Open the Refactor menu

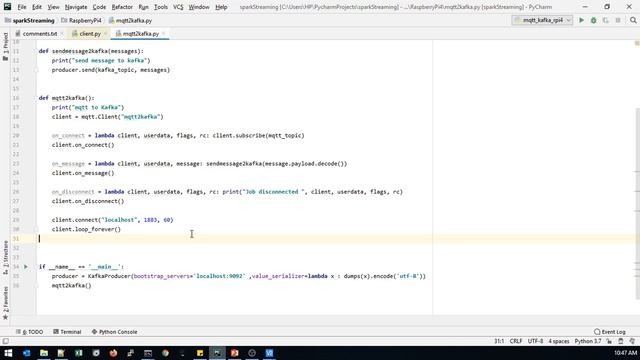point(122,7)
